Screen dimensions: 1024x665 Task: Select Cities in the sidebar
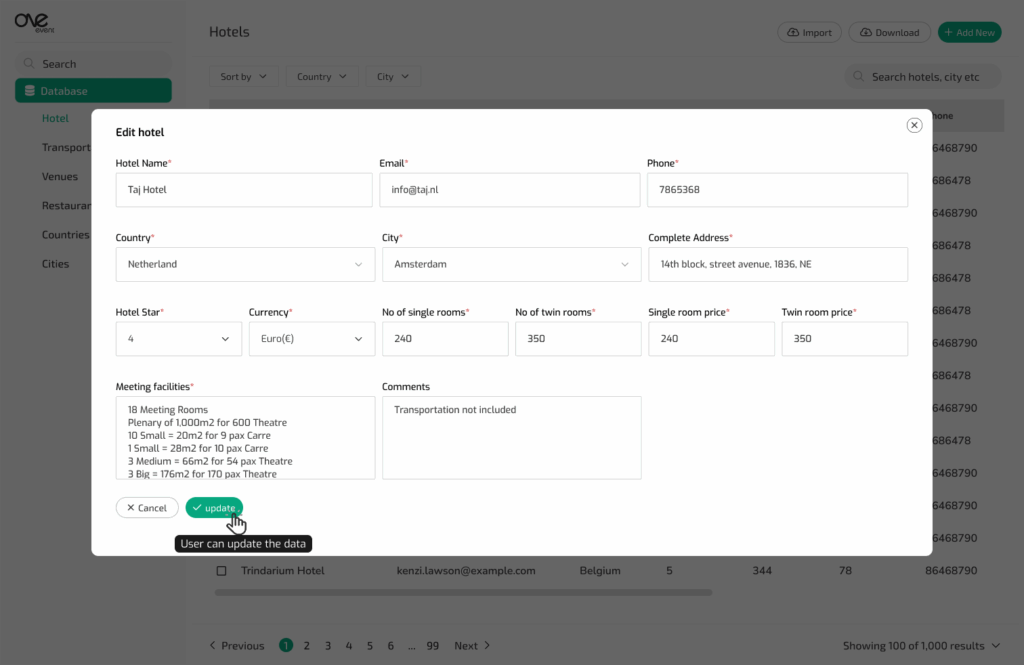point(56,264)
